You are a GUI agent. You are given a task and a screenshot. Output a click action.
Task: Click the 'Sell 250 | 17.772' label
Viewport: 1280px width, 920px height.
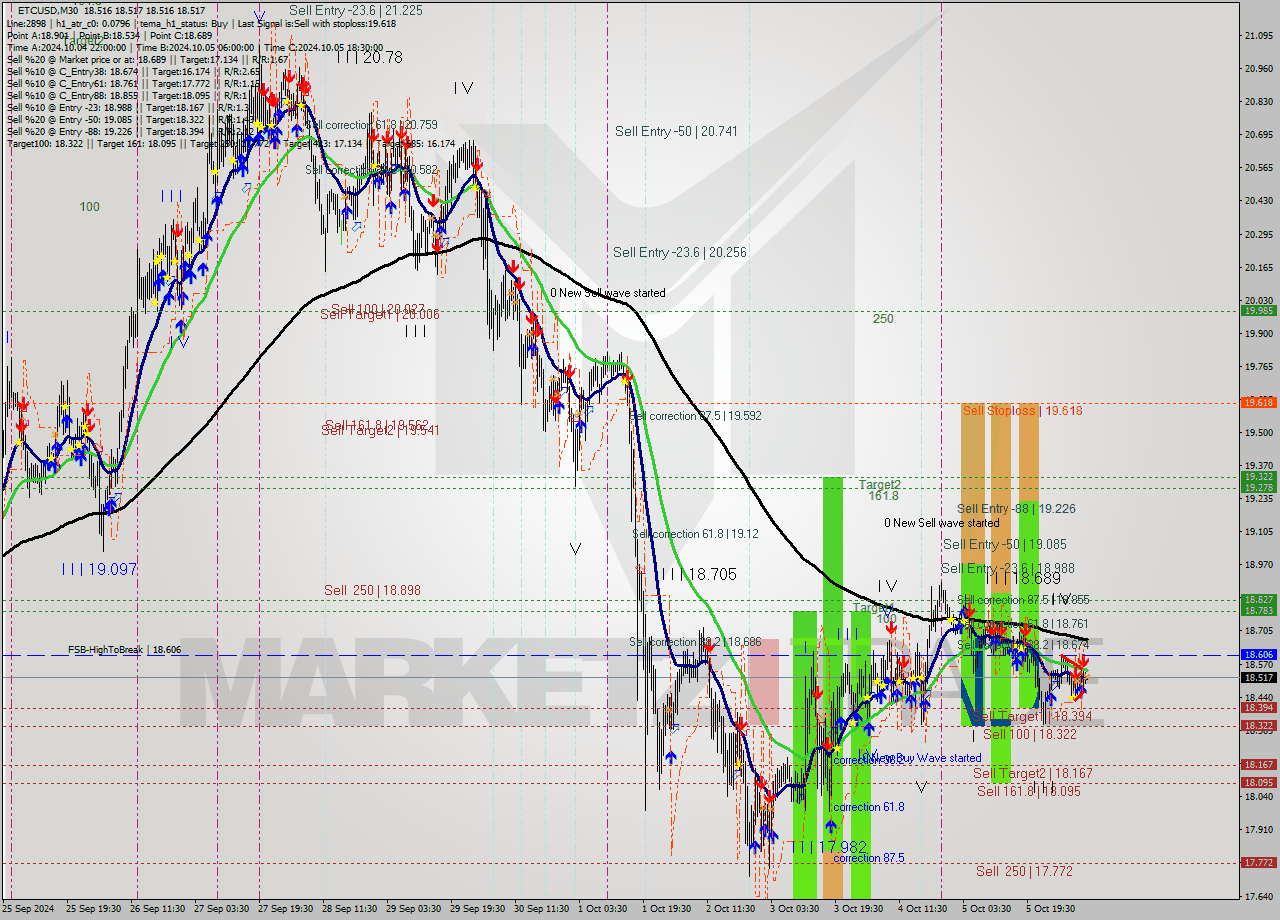tap(1024, 871)
